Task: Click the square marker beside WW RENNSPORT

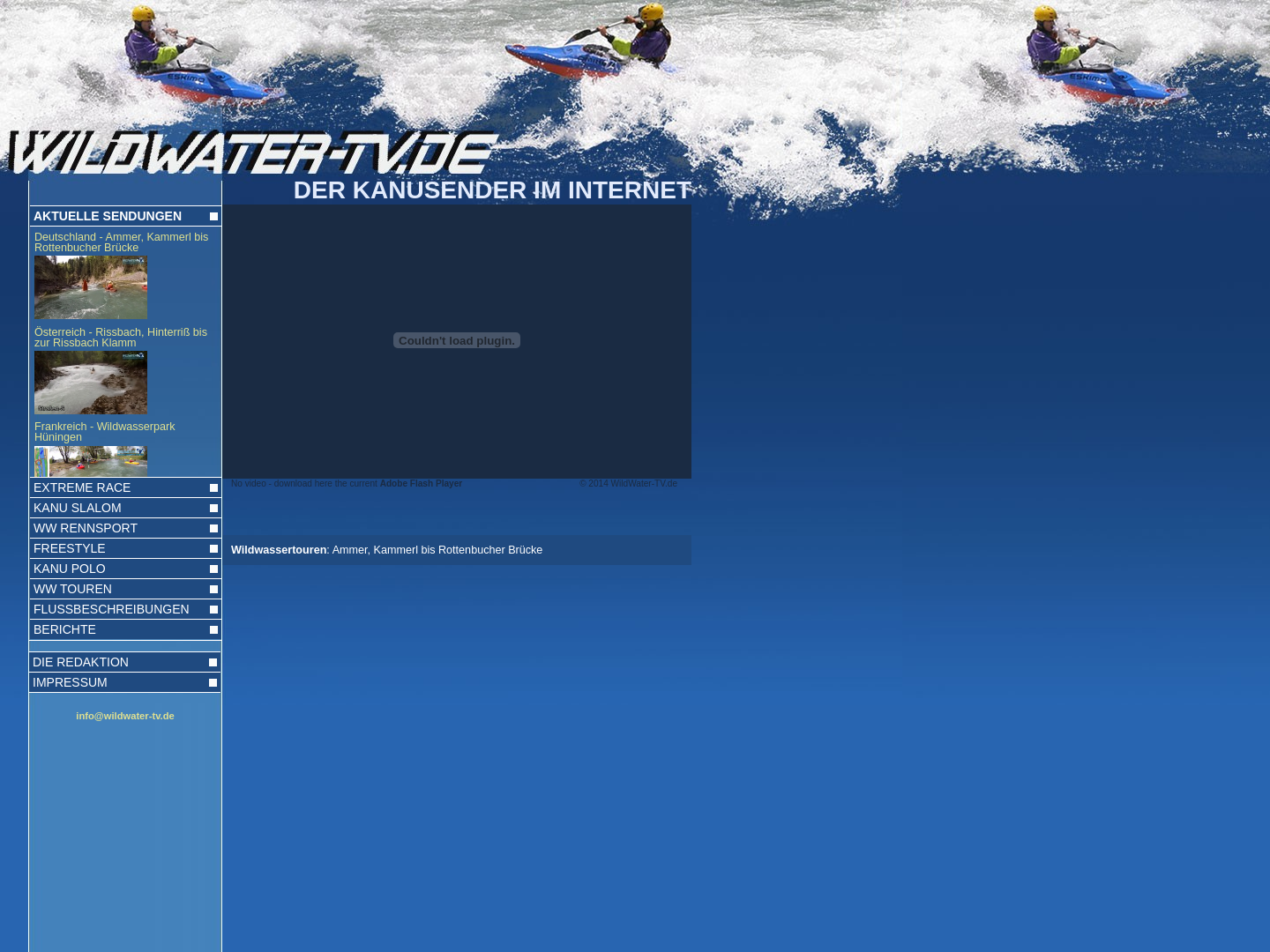Action: [x=213, y=529]
